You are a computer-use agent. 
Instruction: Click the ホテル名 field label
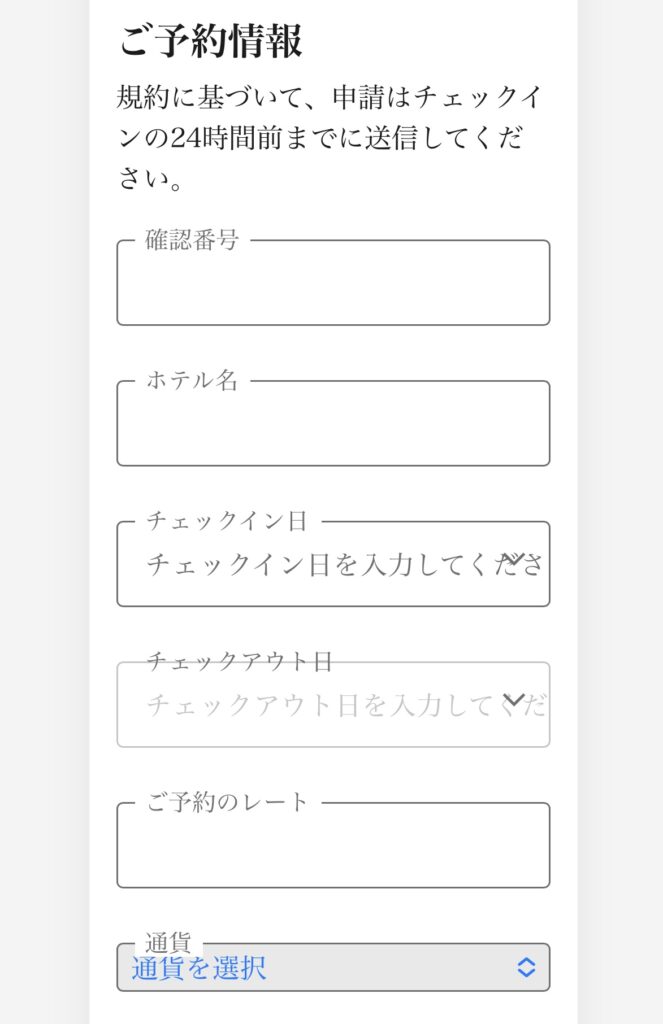tap(192, 381)
